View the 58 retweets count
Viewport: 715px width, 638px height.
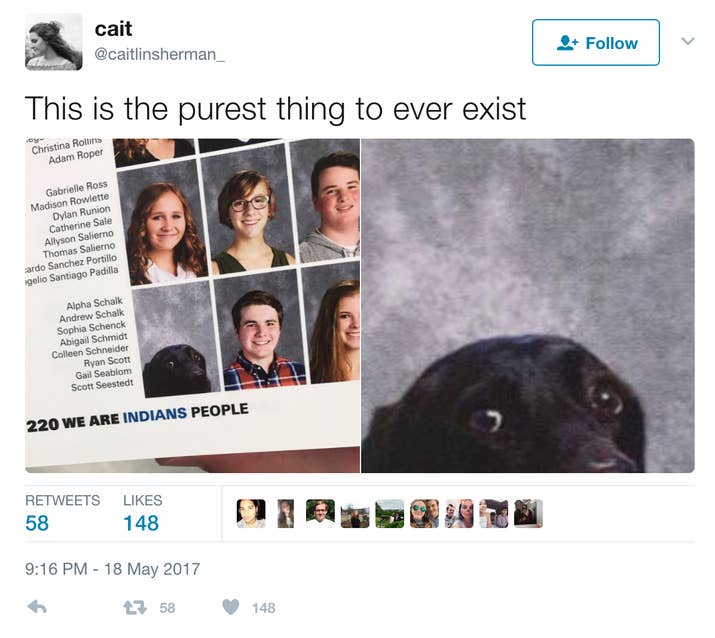(37, 523)
